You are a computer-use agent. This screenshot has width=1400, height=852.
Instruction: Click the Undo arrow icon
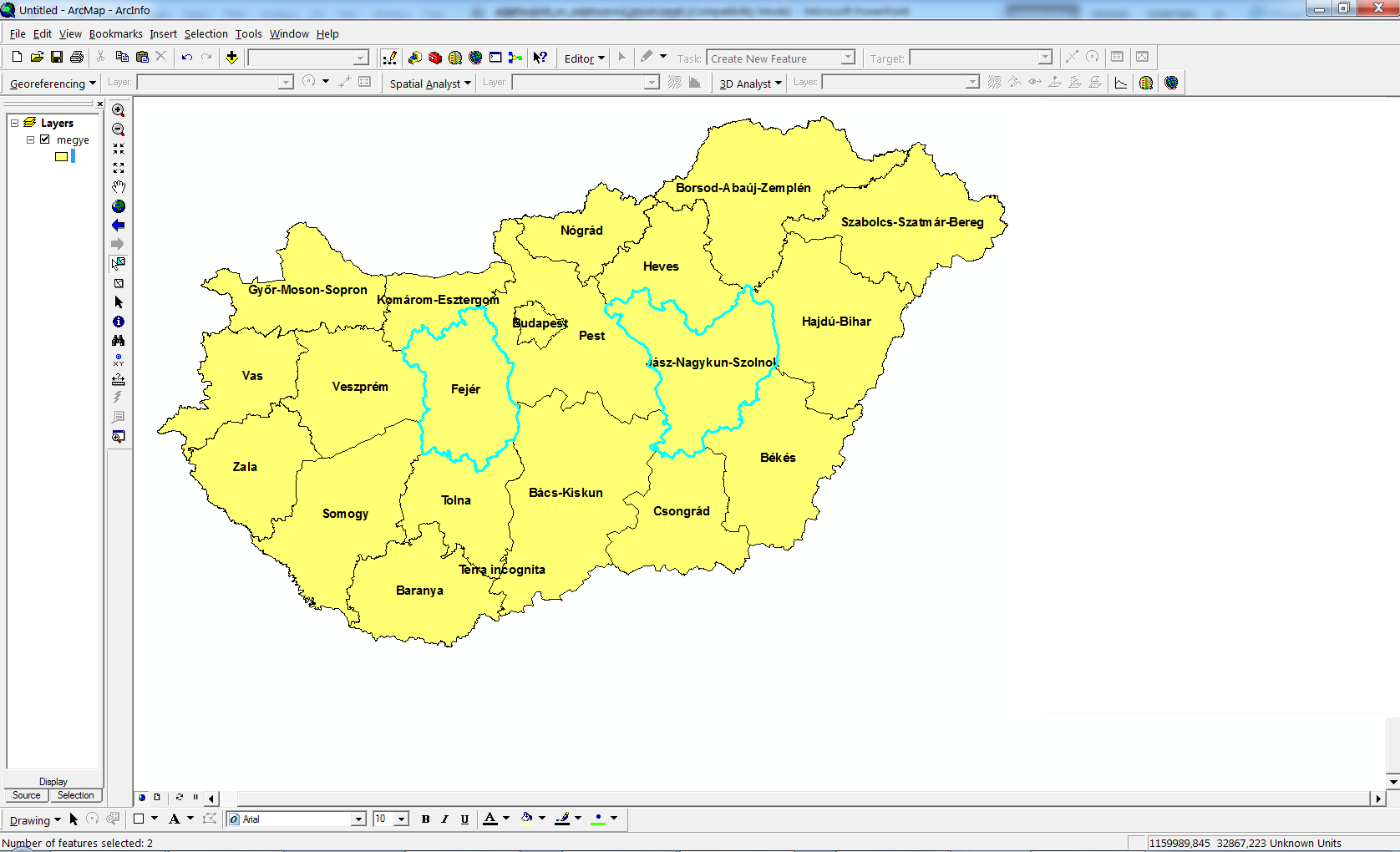point(187,57)
